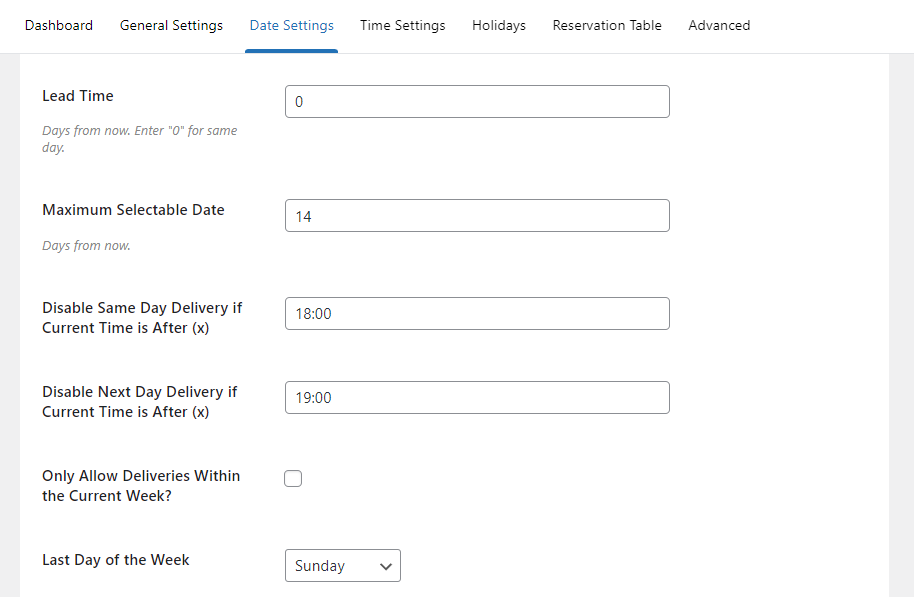Select the Date Settings tab

[x=291, y=25]
